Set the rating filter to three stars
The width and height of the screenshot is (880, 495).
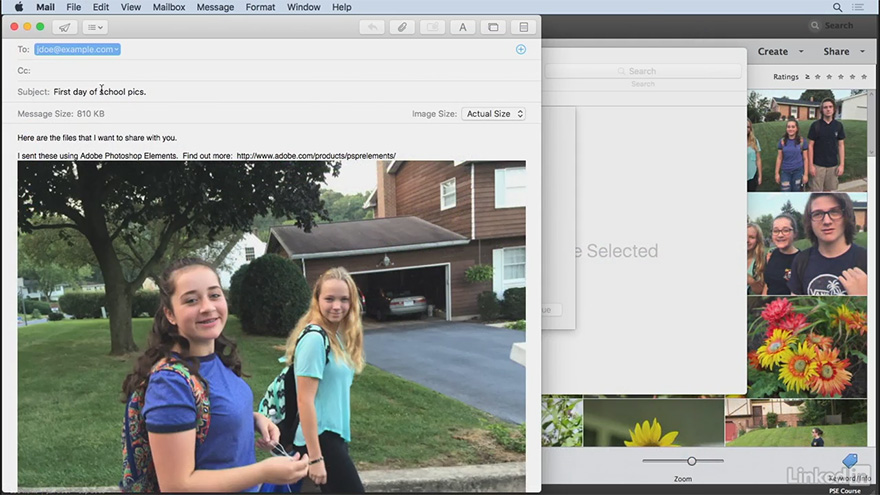841,76
